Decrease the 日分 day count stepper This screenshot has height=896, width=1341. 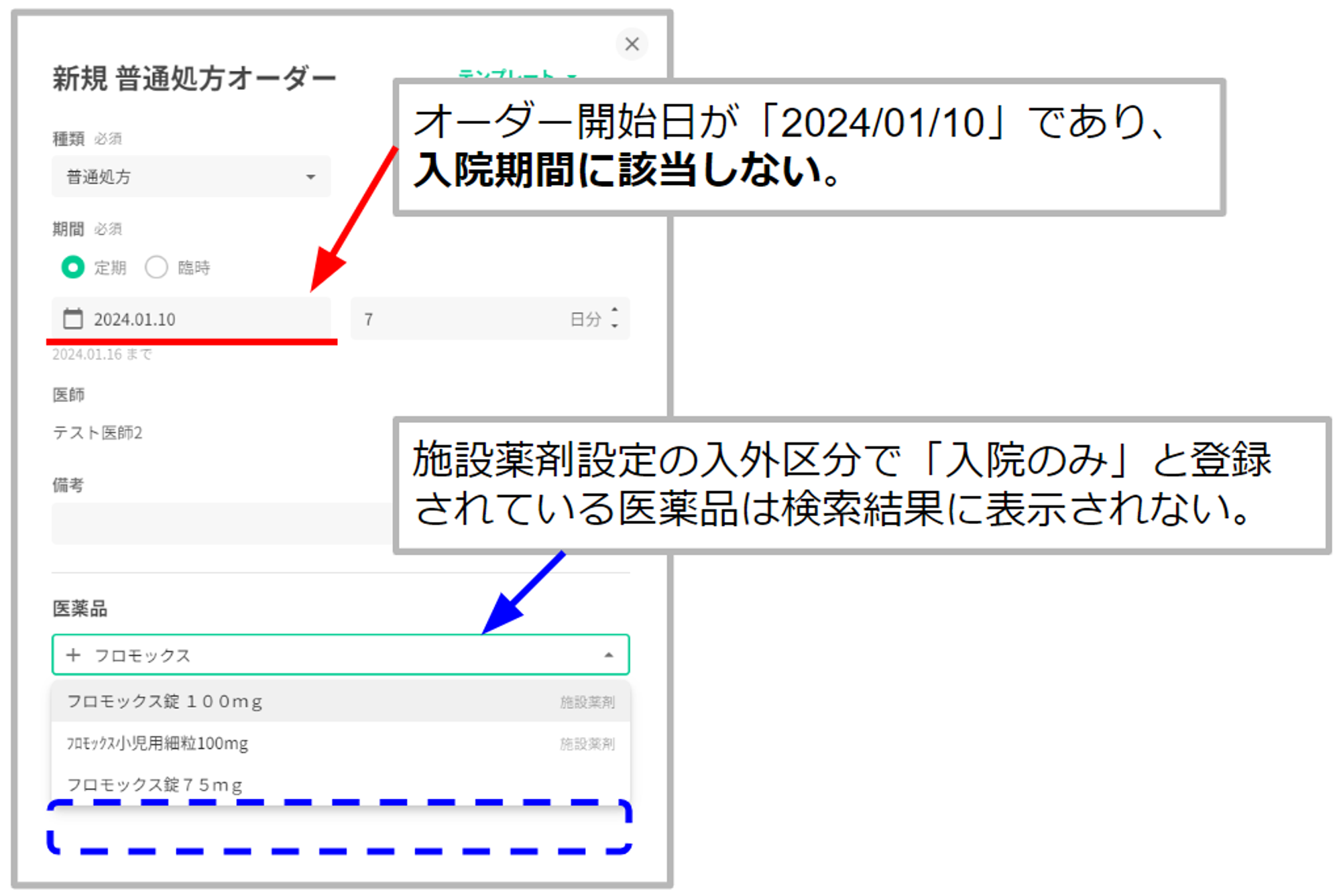point(614,326)
